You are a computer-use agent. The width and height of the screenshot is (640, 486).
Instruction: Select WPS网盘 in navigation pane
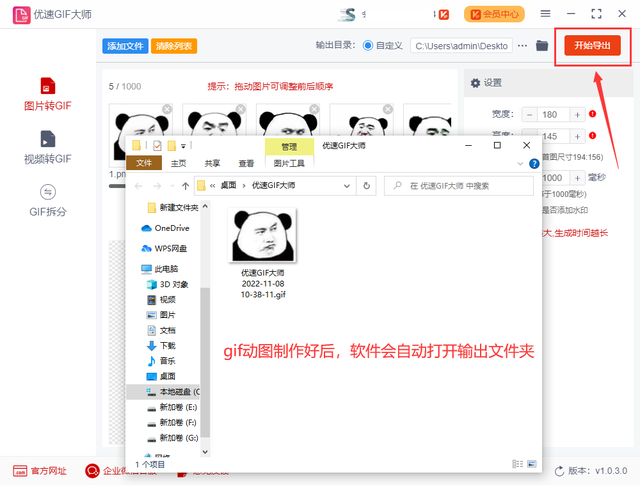click(x=164, y=249)
